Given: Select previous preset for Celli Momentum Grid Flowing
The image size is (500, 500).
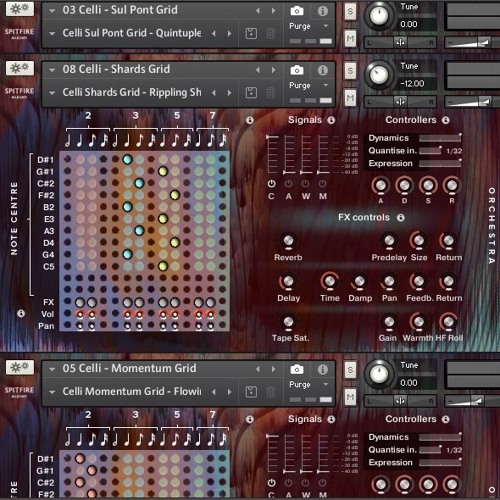Looking at the screenshot, I should 214,392.
